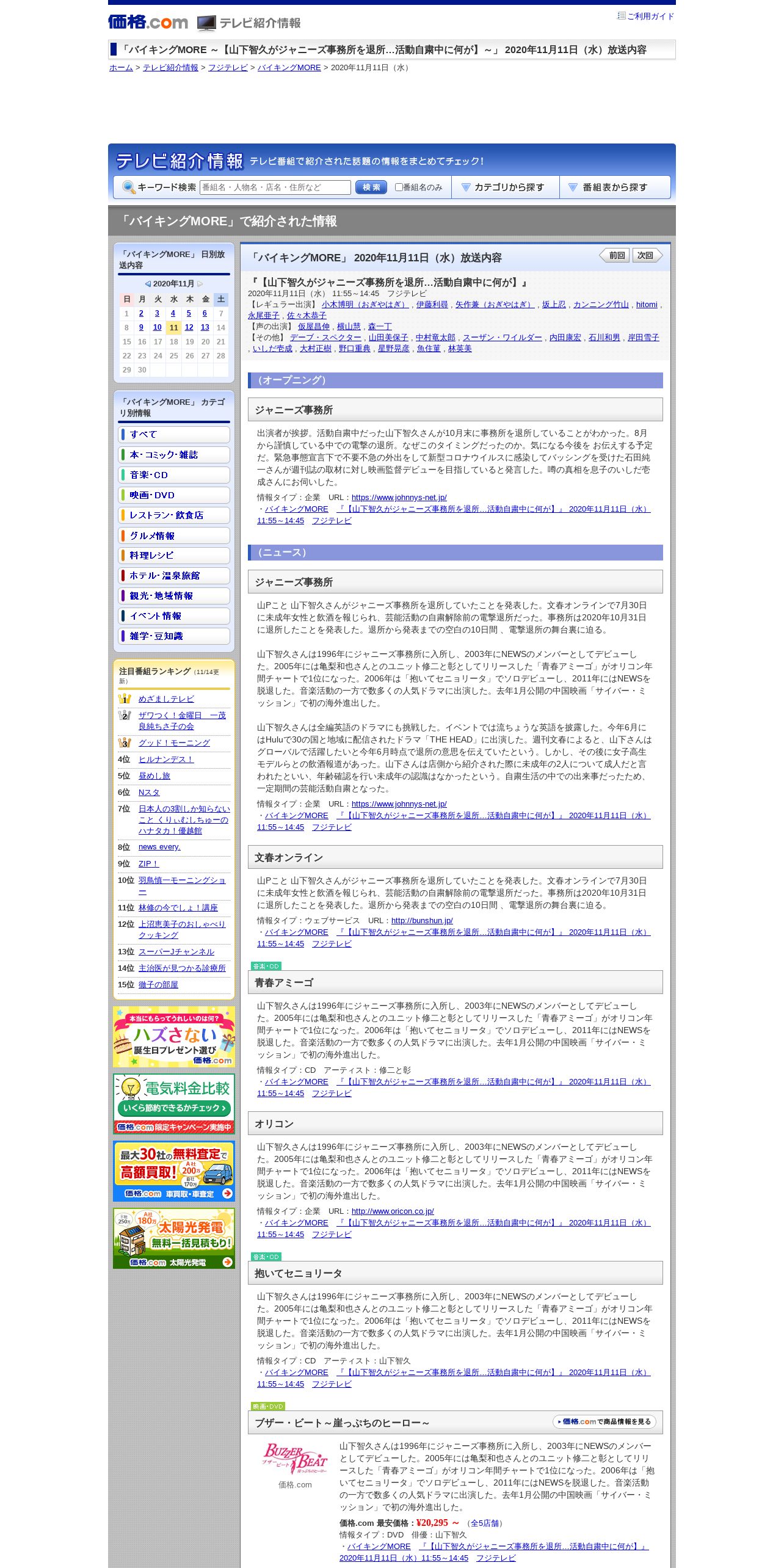Open ranking entry news every.
Image resolution: width=784 pixels, height=1568 pixels.
pyautogui.click(x=159, y=848)
